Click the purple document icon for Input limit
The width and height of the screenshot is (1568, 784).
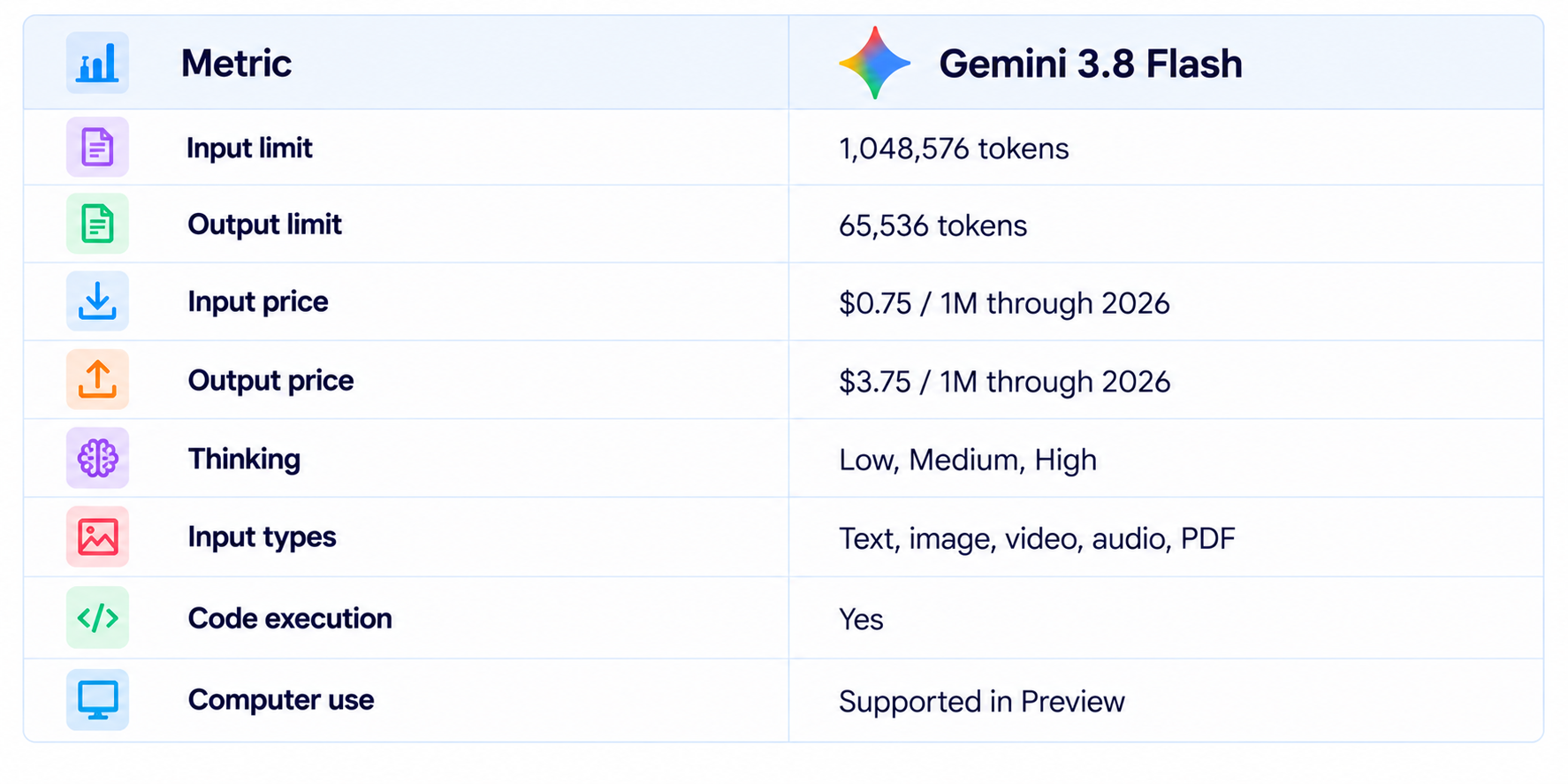[97, 147]
